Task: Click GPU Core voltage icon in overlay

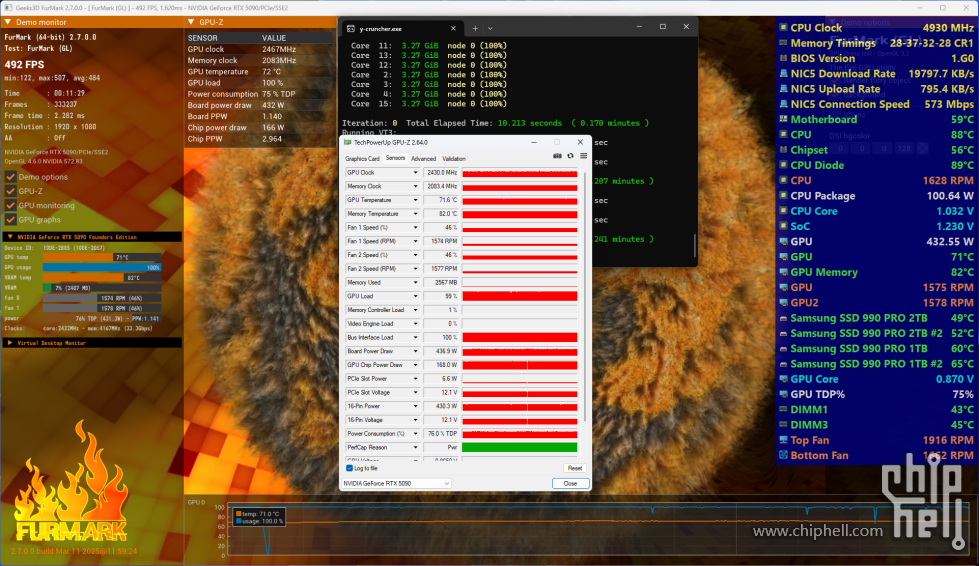Action: pos(783,379)
